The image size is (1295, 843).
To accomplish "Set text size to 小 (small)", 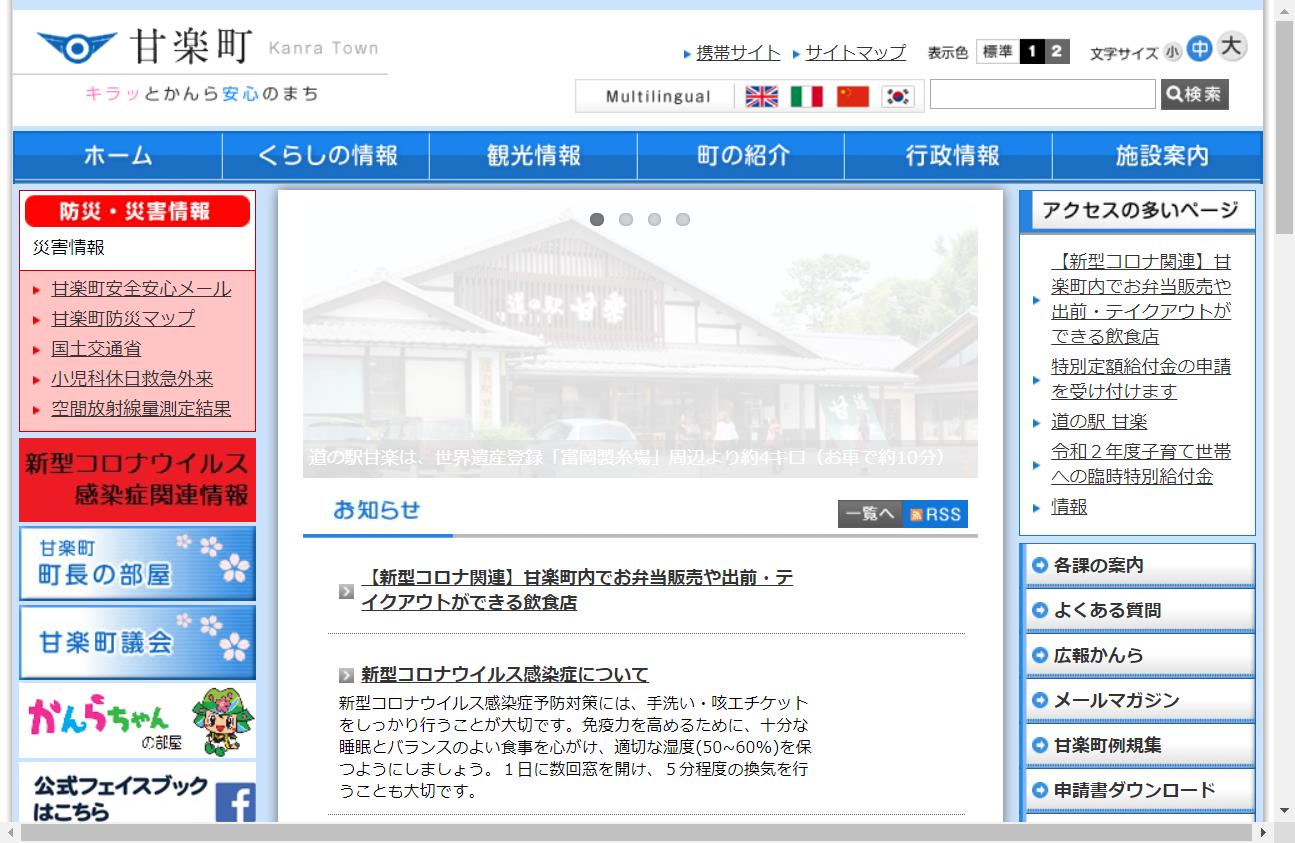I will 1171,52.
